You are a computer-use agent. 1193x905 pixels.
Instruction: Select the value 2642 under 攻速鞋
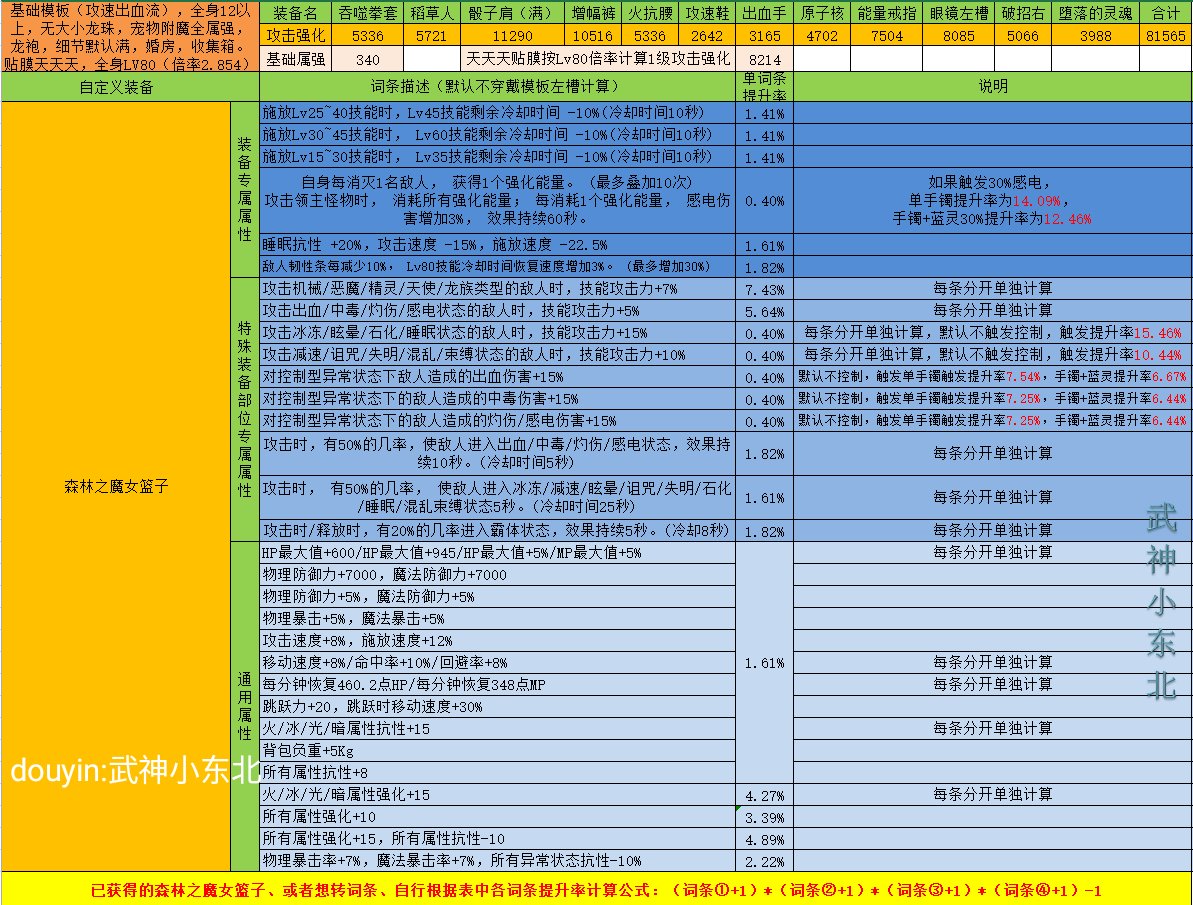[x=707, y=36]
